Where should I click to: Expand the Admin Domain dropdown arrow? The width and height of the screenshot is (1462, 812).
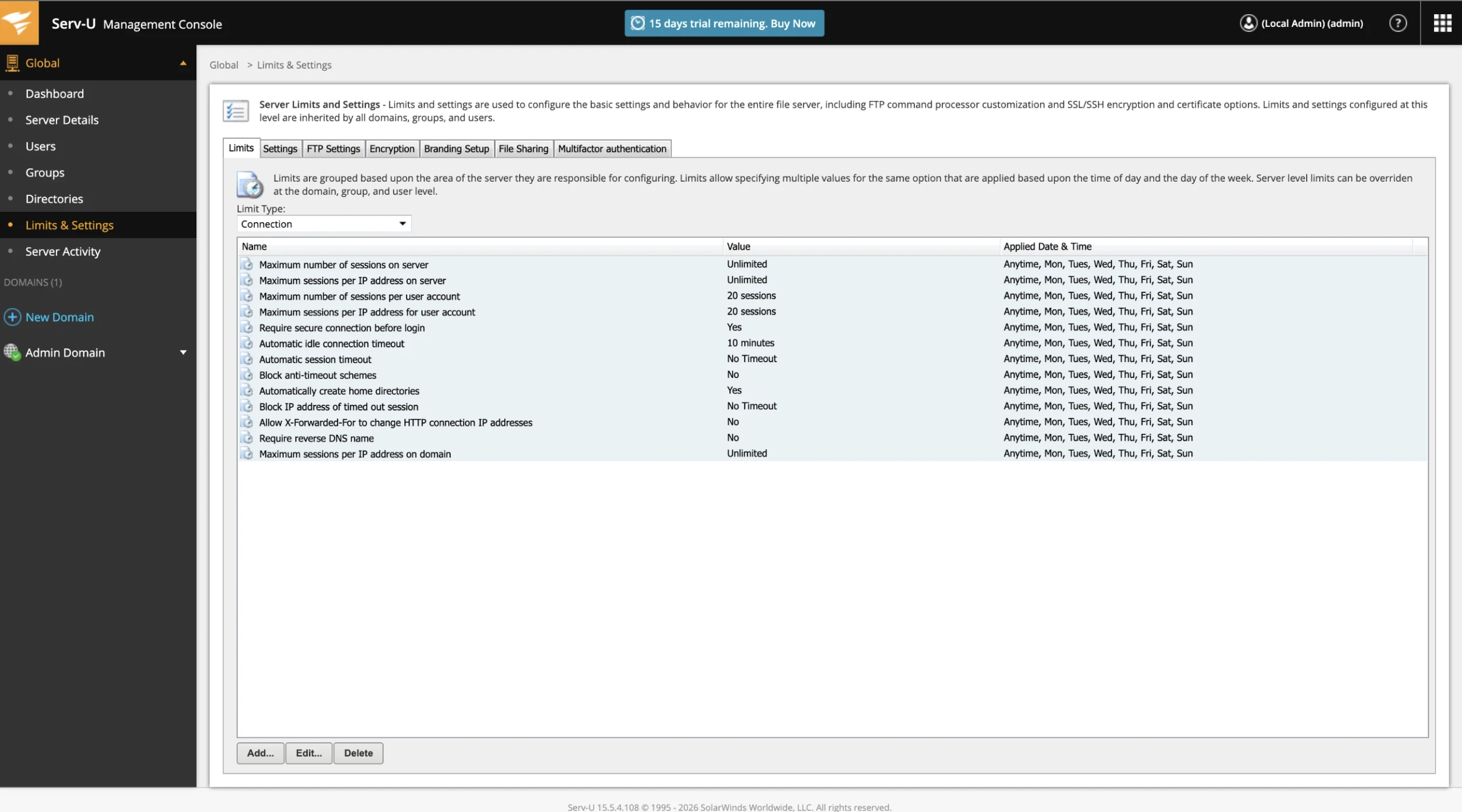coord(183,352)
